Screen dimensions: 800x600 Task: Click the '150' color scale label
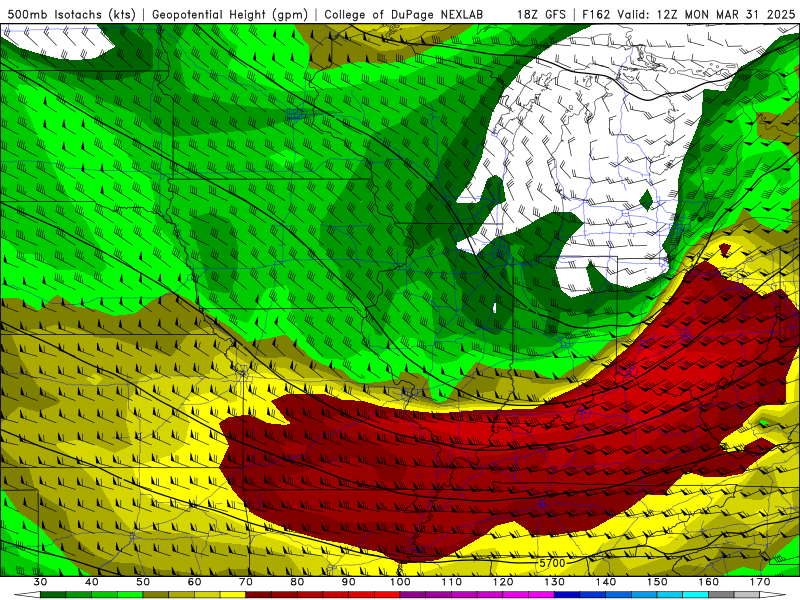[657, 582]
